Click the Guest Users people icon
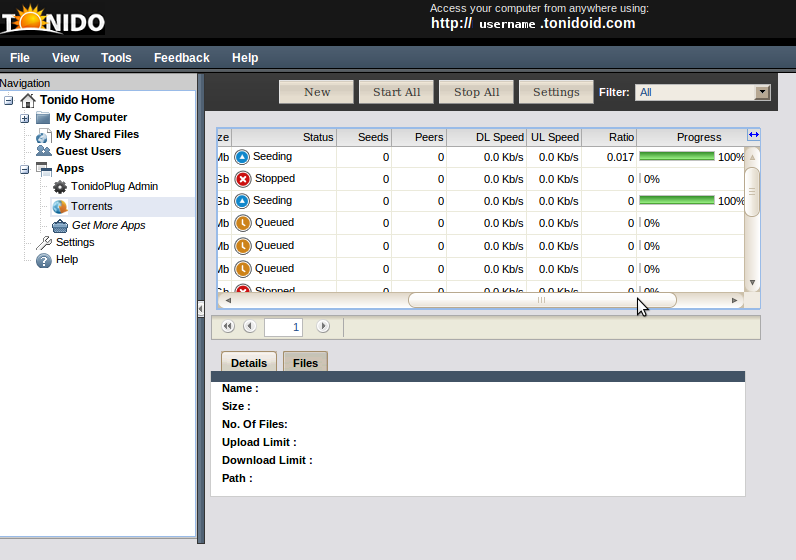This screenshot has height=560, width=796. (43, 152)
